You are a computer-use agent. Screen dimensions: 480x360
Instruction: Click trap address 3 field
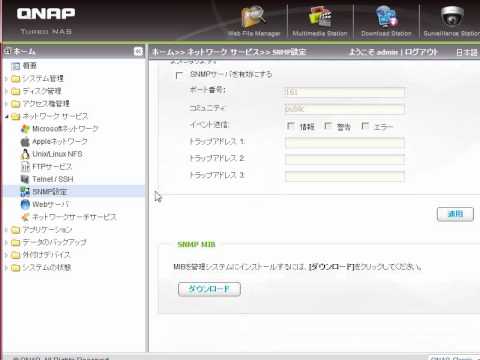[x=345, y=176]
